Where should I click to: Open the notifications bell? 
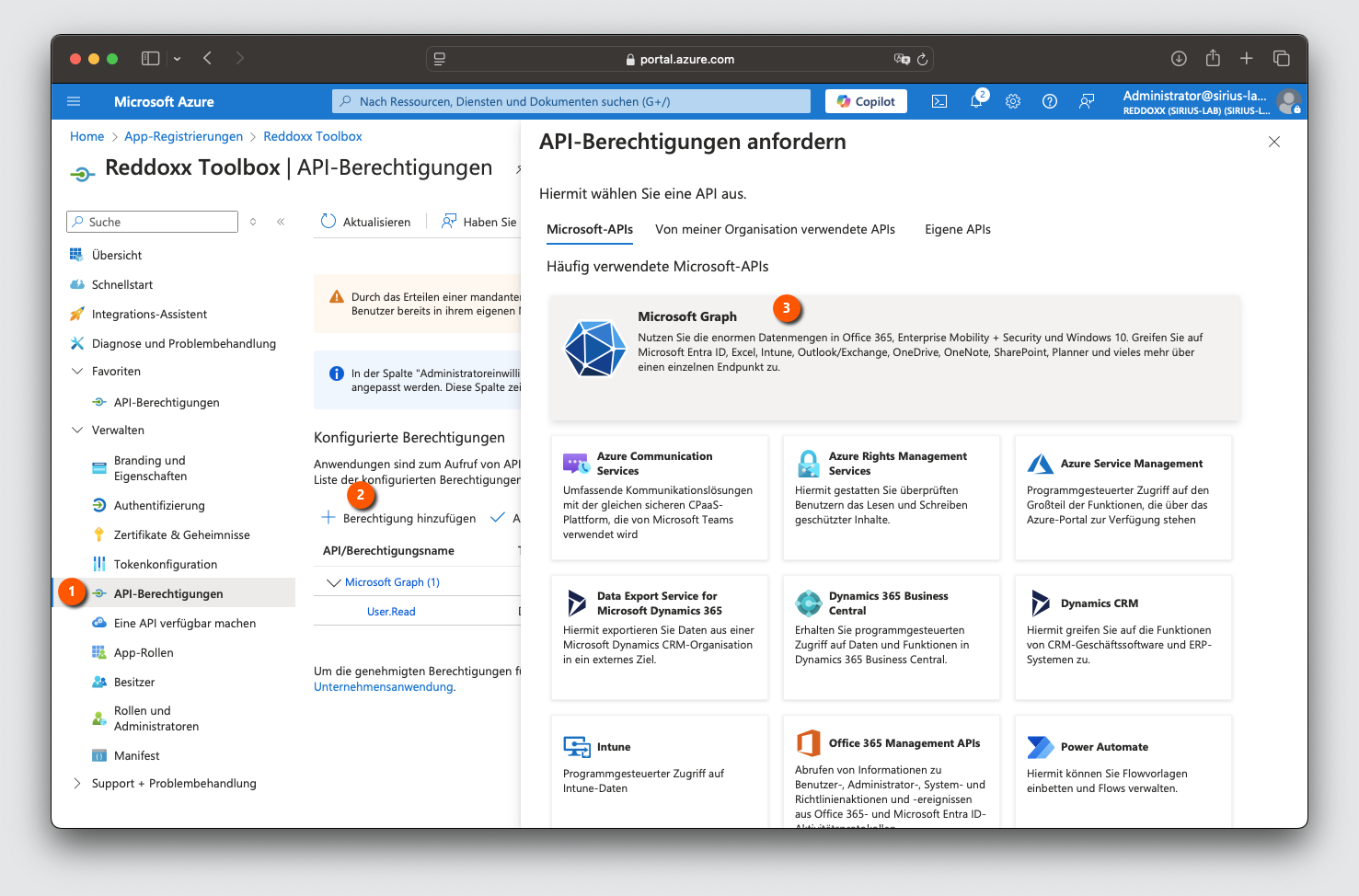click(x=976, y=101)
